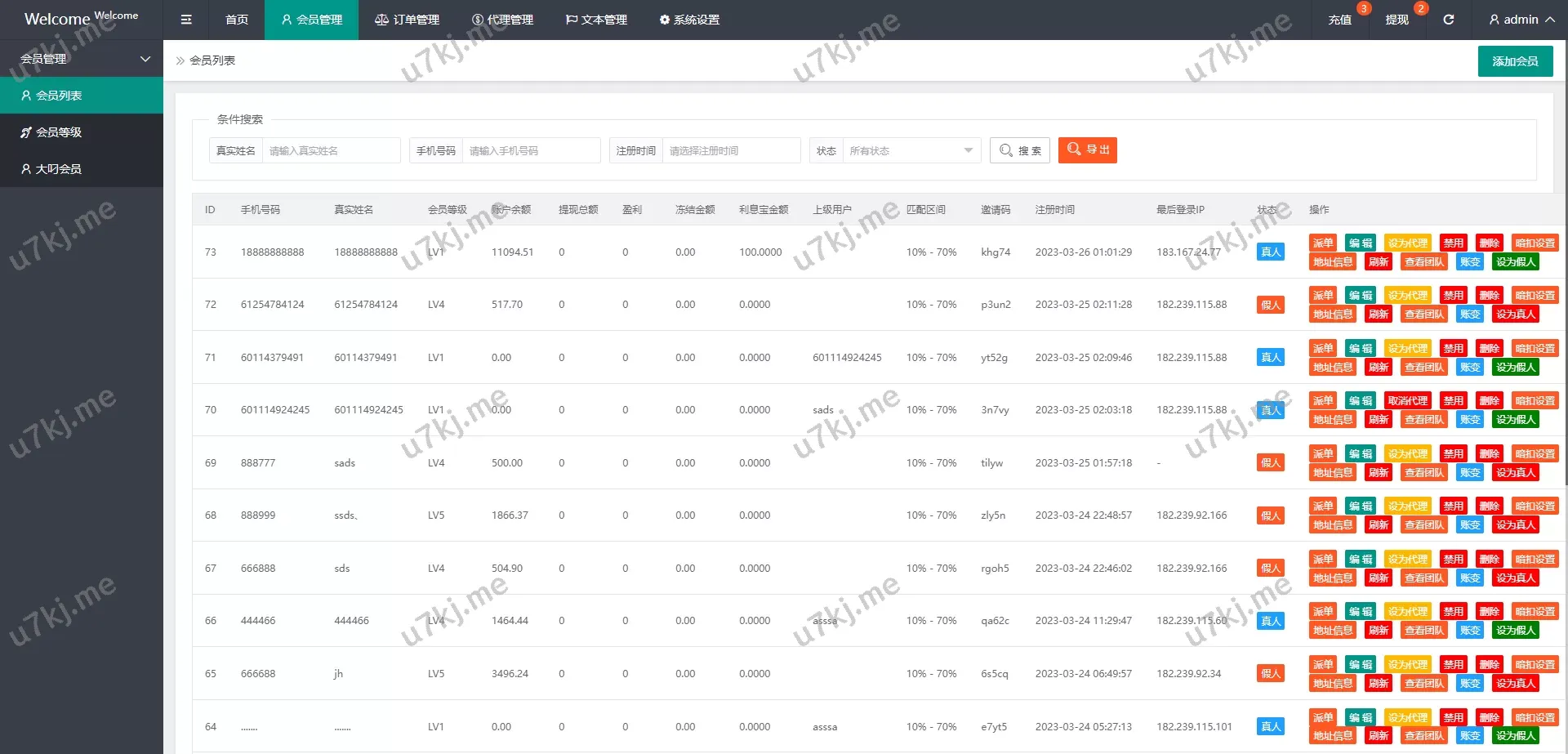Click the 注册时间 date picker field
1568x754 pixels.
point(731,151)
